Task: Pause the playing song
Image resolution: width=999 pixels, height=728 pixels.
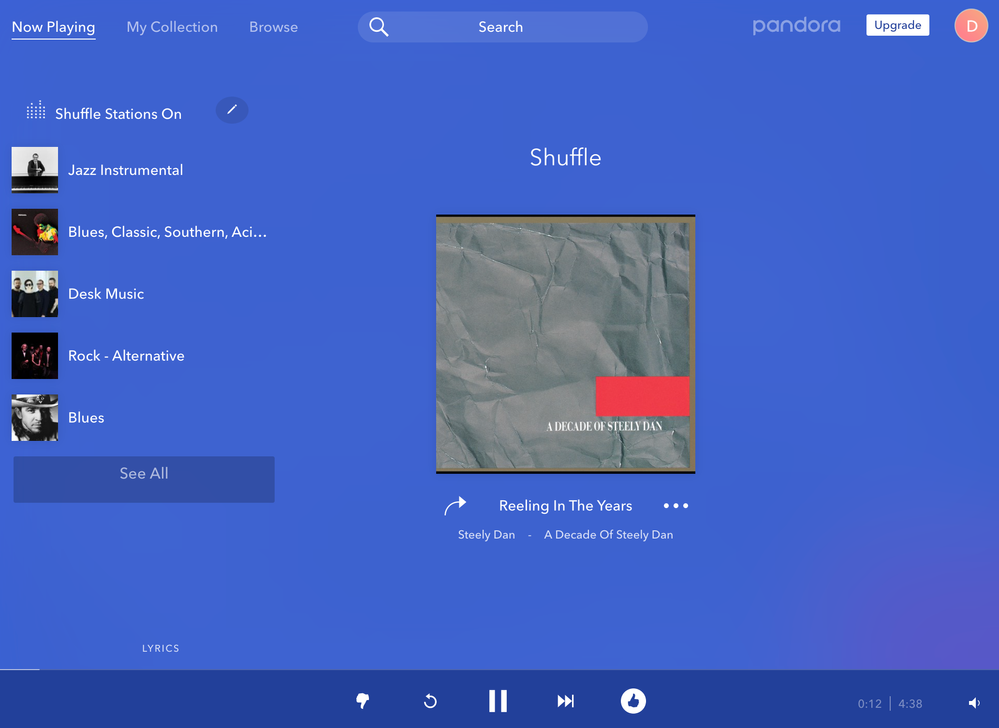Action: (498, 701)
